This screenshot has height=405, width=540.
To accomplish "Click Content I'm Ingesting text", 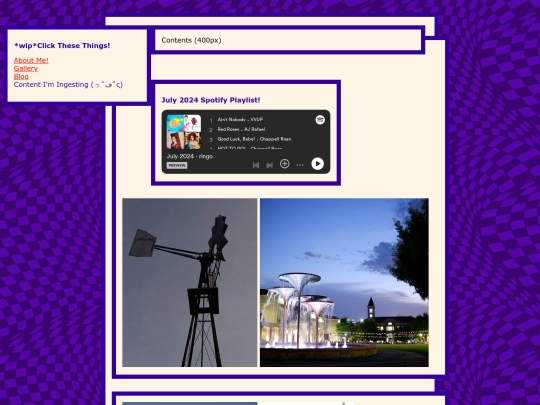I will coord(68,84).
